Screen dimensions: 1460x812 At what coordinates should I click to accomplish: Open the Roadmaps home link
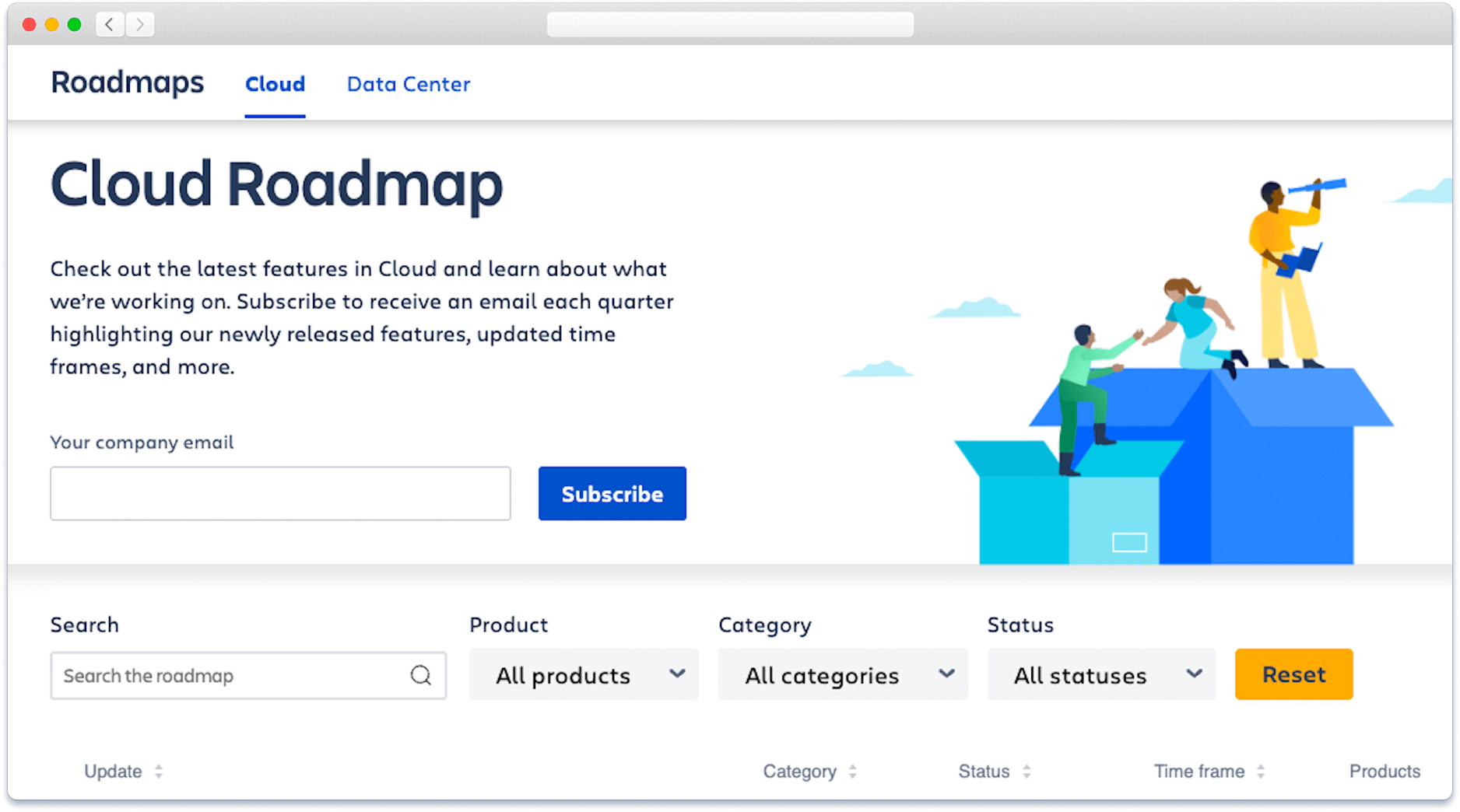click(x=127, y=82)
